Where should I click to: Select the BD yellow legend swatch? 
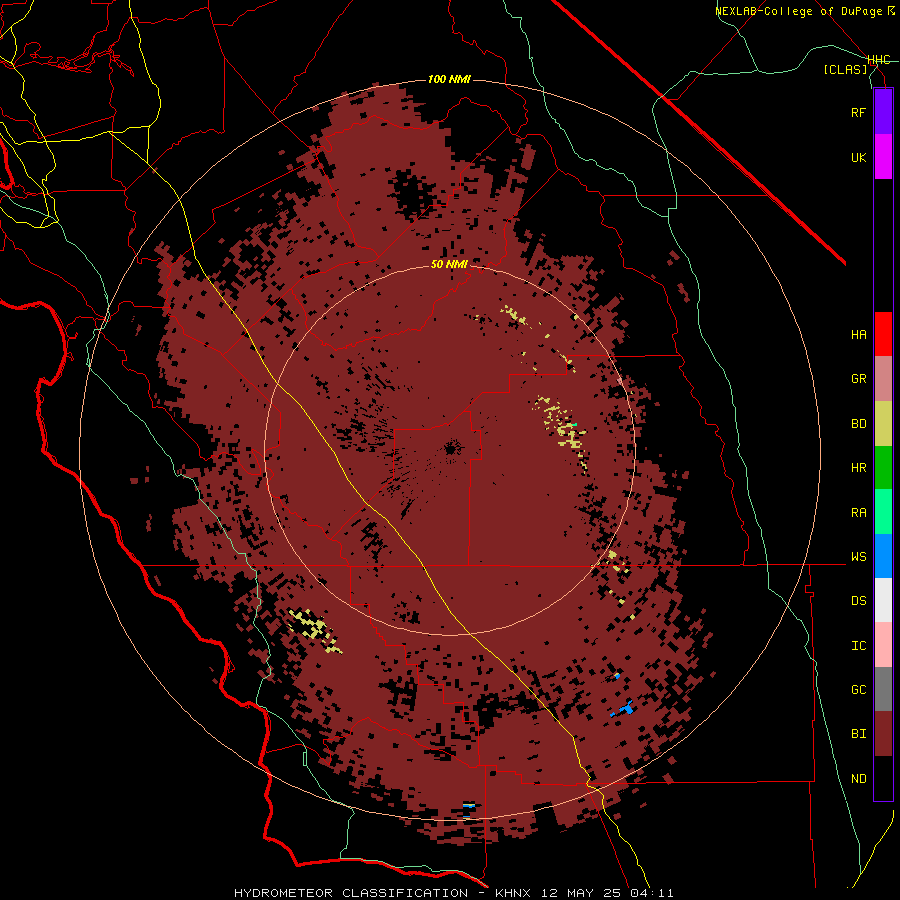point(883,424)
